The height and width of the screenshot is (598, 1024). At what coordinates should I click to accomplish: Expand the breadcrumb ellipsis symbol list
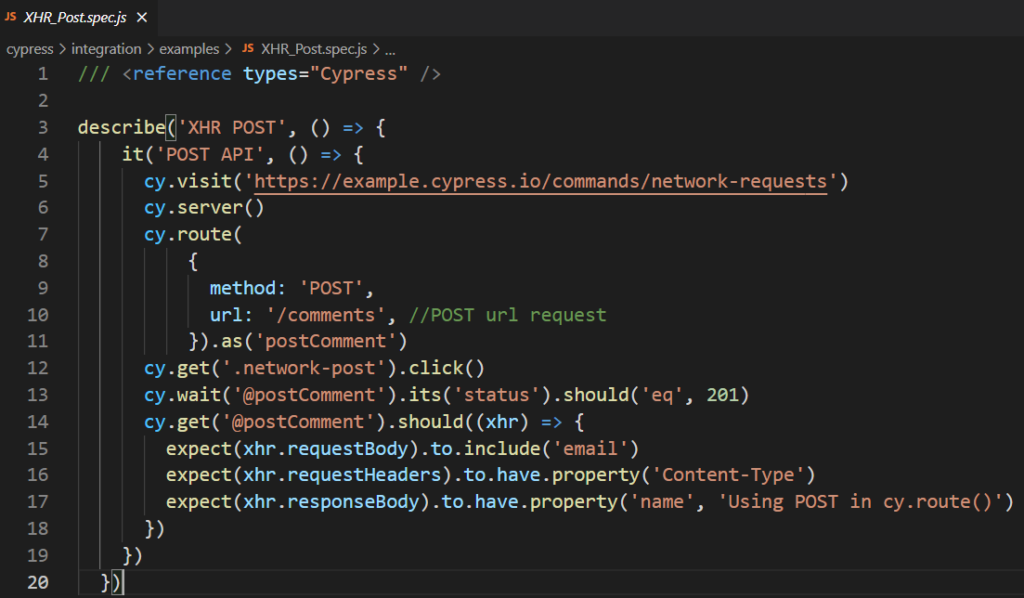pos(390,50)
